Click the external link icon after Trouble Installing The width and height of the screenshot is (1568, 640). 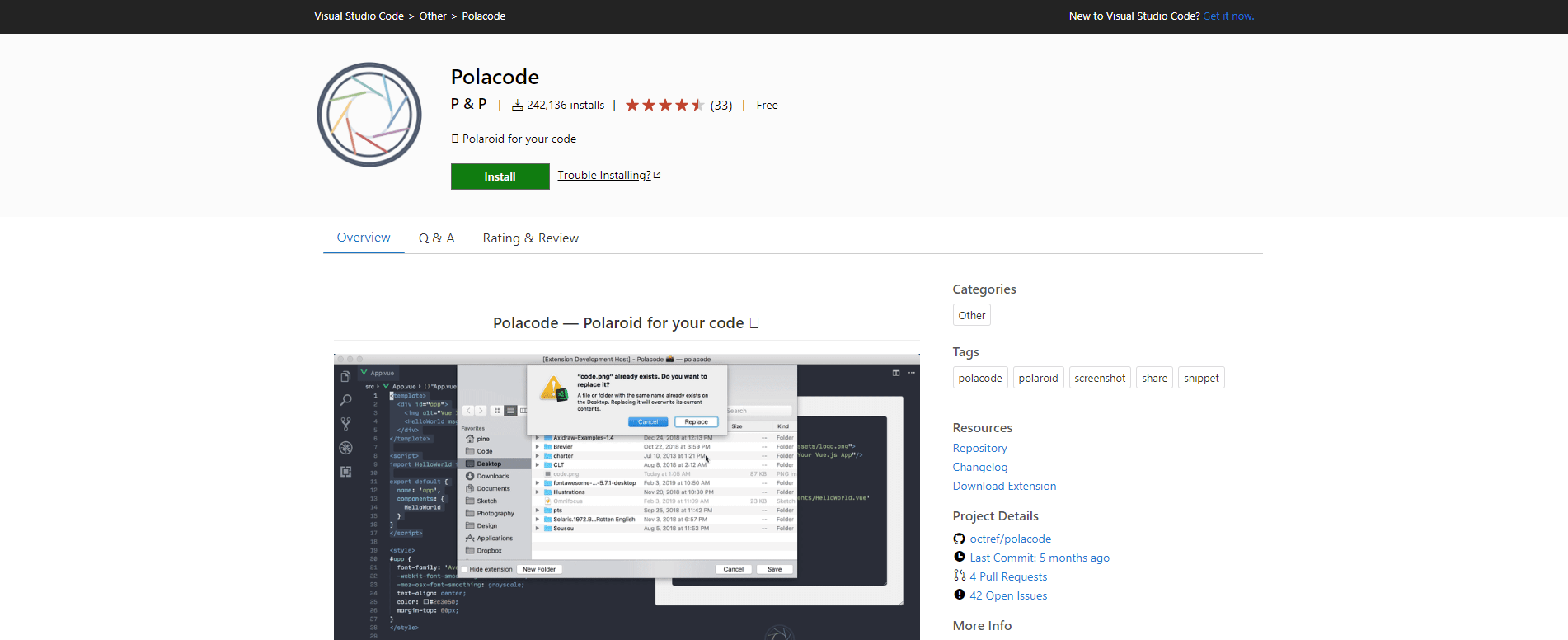pos(657,175)
